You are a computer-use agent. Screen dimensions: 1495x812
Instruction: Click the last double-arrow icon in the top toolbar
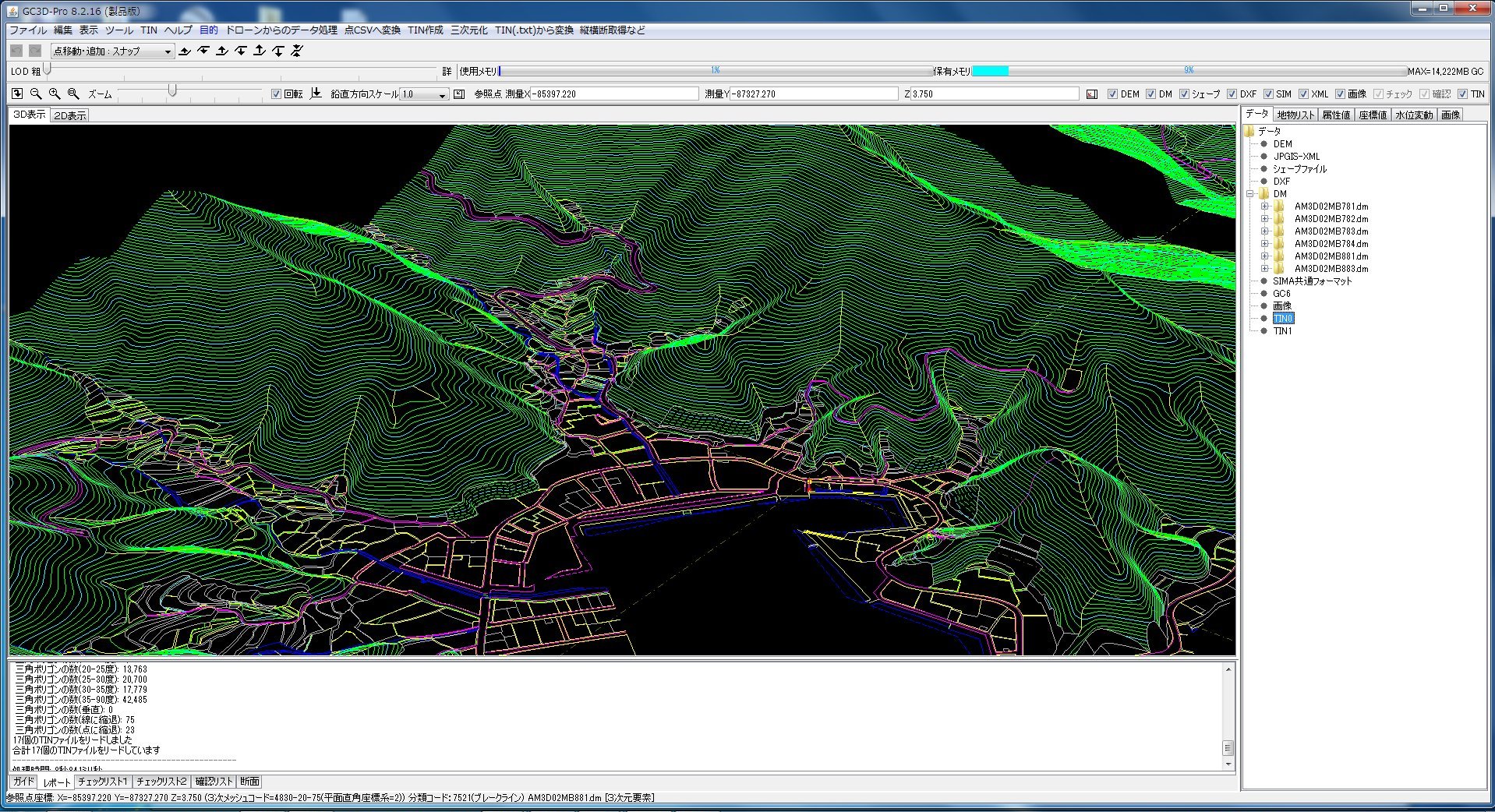tap(297, 51)
